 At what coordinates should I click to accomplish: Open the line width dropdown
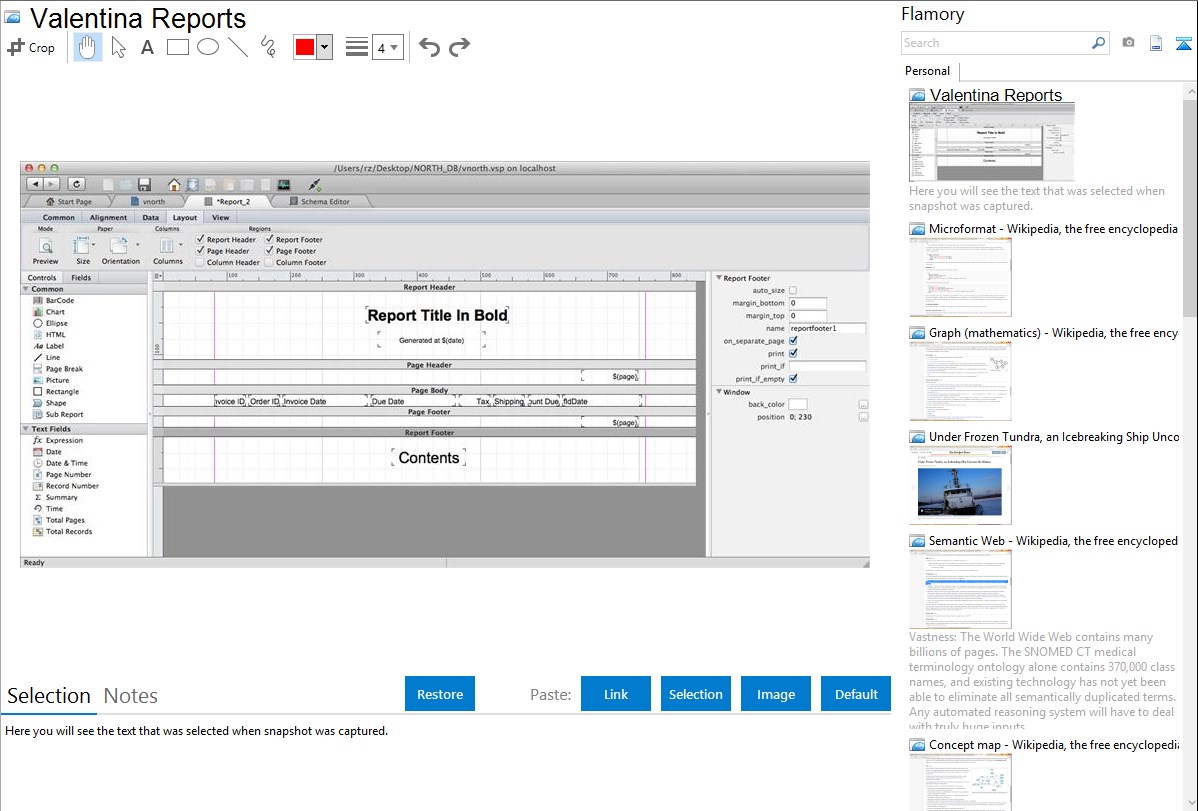tap(387, 47)
